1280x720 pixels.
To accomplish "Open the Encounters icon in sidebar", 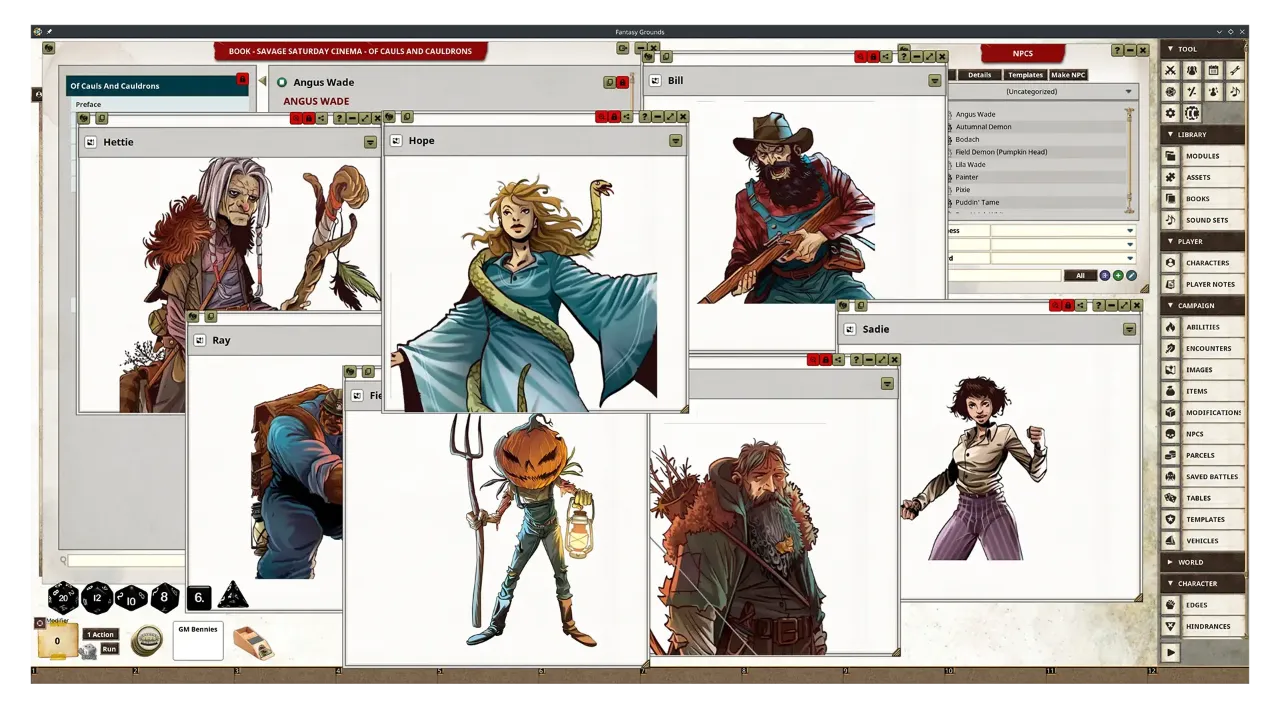I will (x=1171, y=348).
